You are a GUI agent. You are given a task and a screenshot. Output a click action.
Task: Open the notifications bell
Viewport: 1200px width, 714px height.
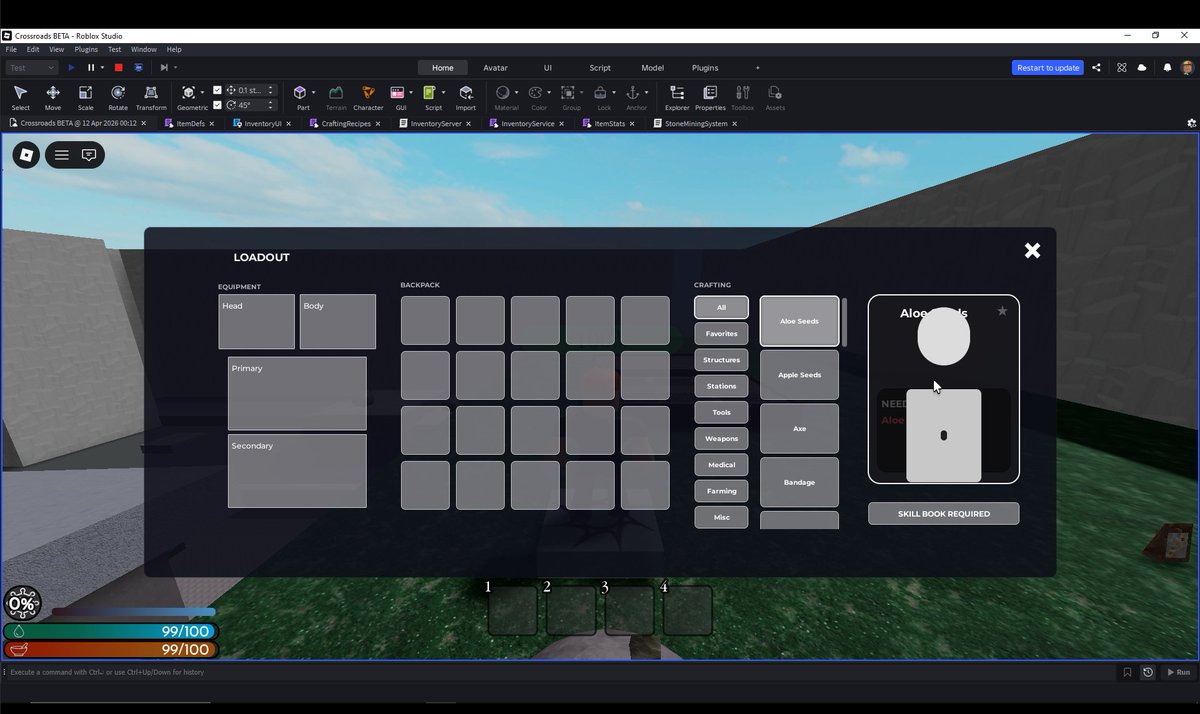pyautogui.click(x=1167, y=68)
